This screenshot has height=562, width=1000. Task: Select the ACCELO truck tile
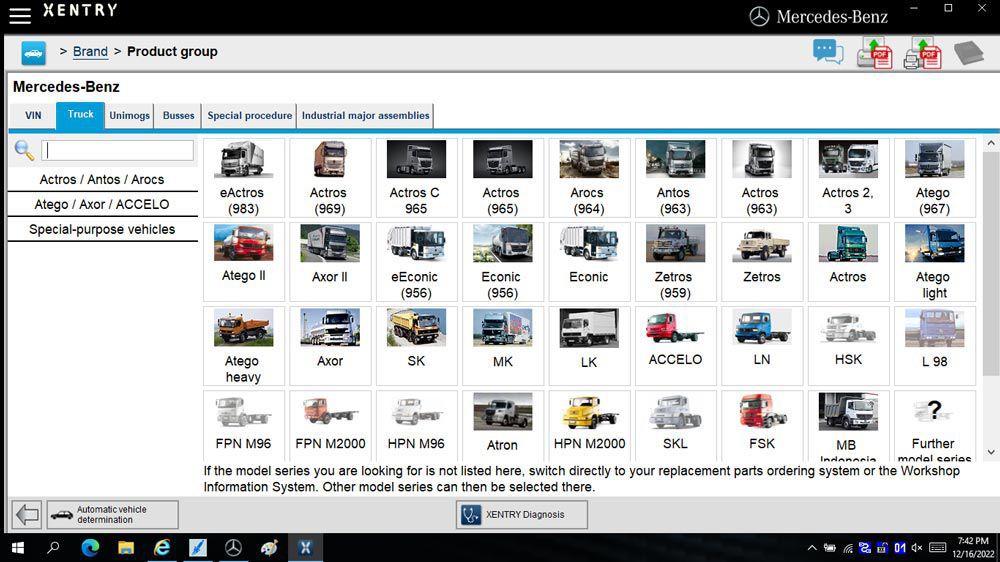[675, 346]
